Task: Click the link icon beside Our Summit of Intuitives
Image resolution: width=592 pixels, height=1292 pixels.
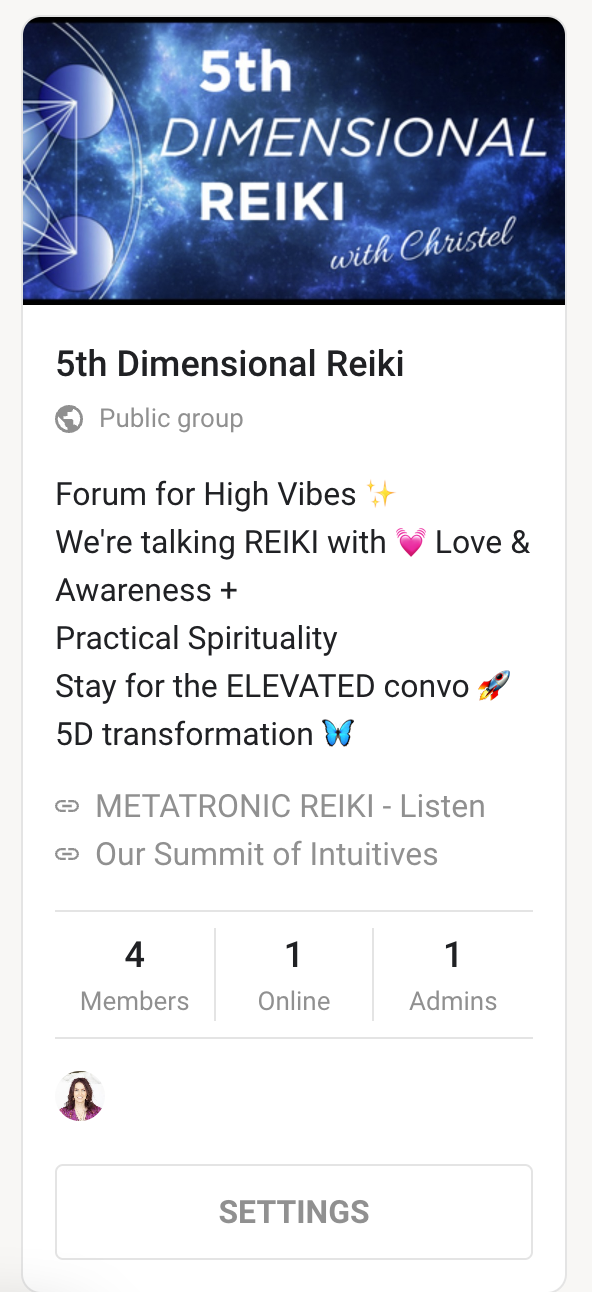Action: click(x=68, y=854)
